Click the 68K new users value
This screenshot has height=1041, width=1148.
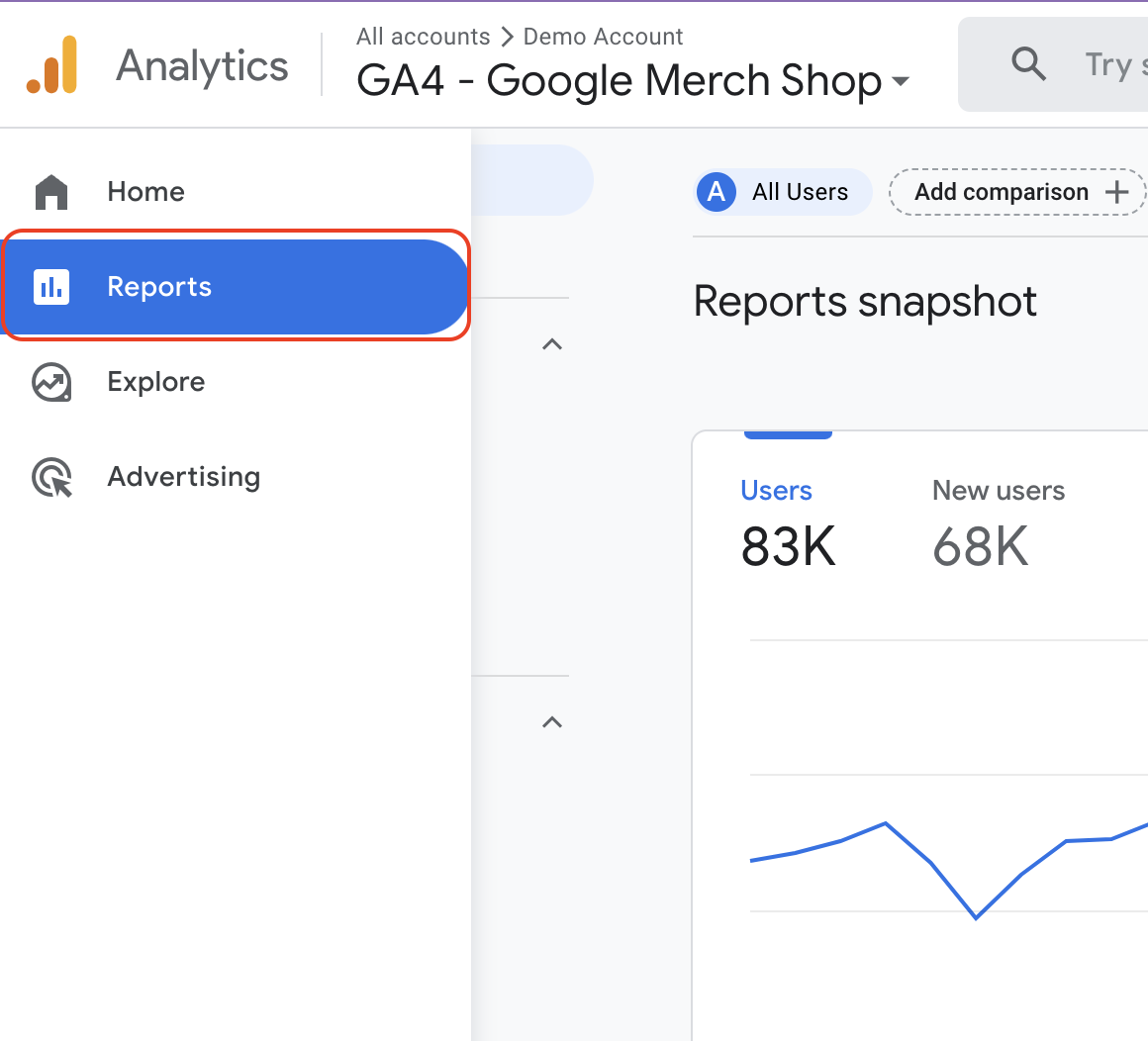point(981,546)
